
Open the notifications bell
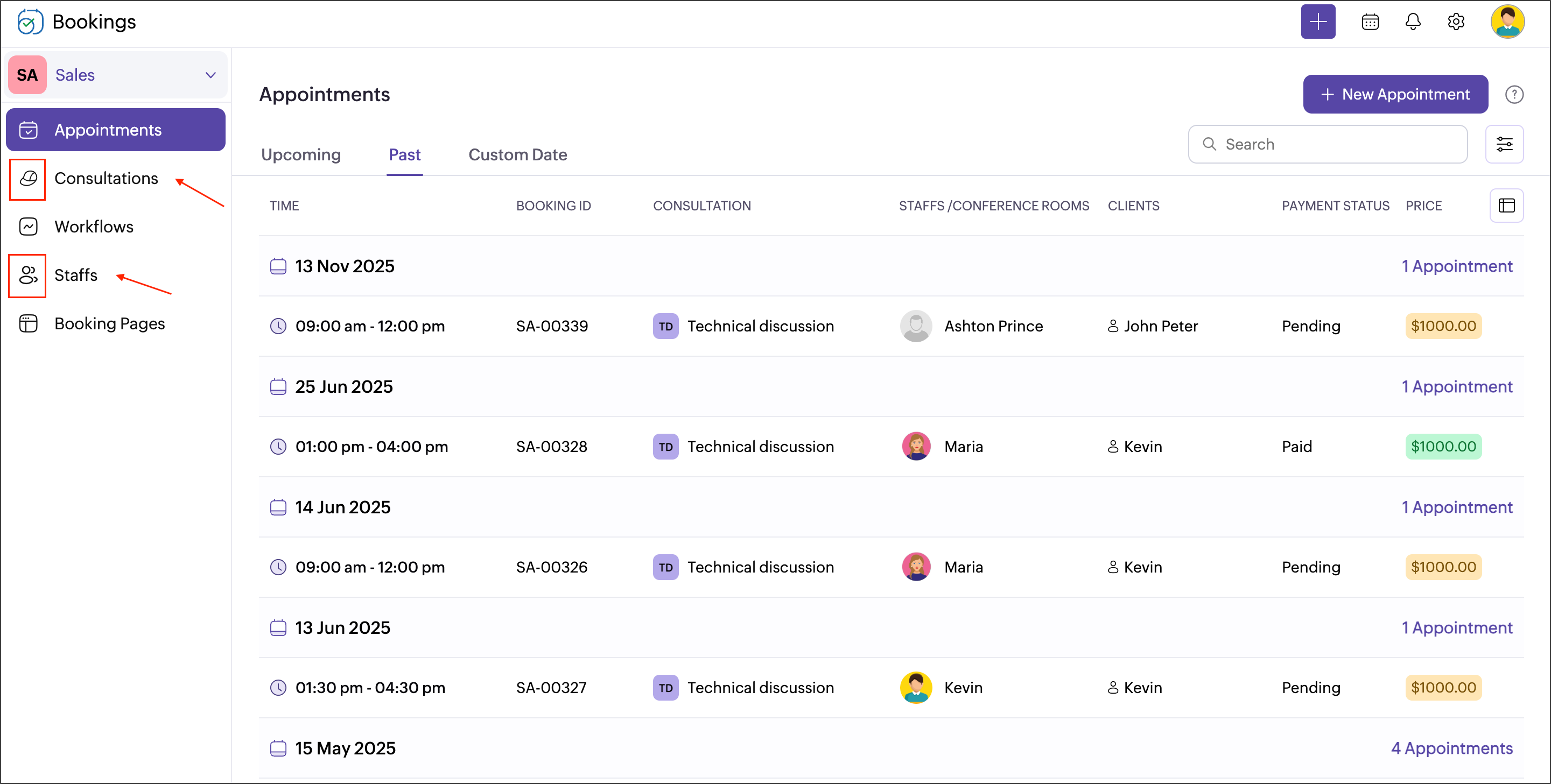coord(1413,22)
